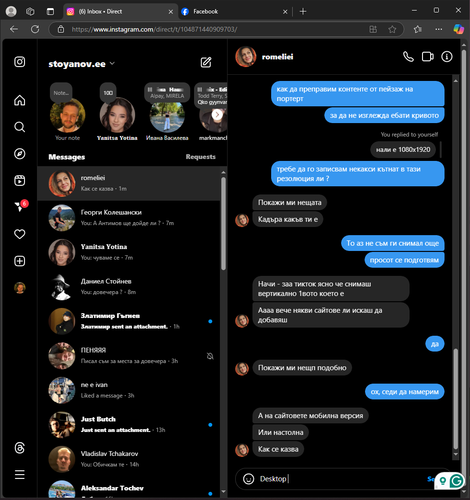Open the Search icon in sidebar
This screenshot has height=500, width=470.
[x=20, y=127]
